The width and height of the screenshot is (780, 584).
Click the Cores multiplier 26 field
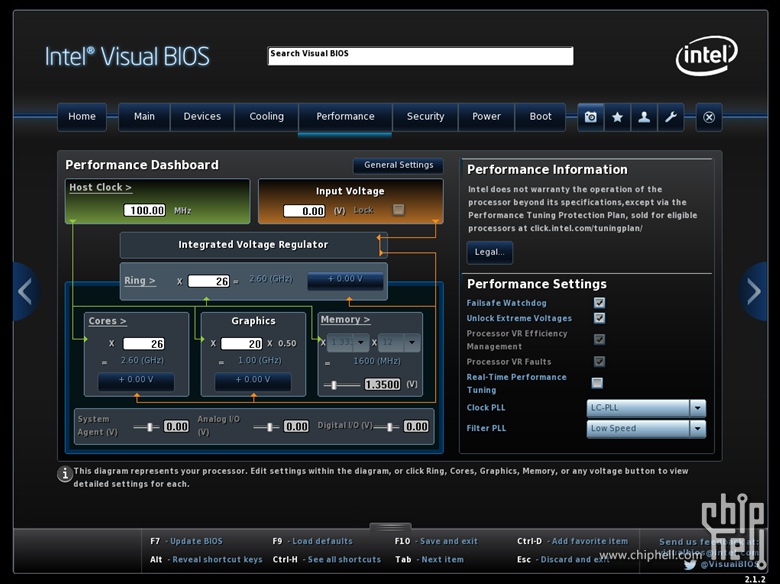point(144,344)
